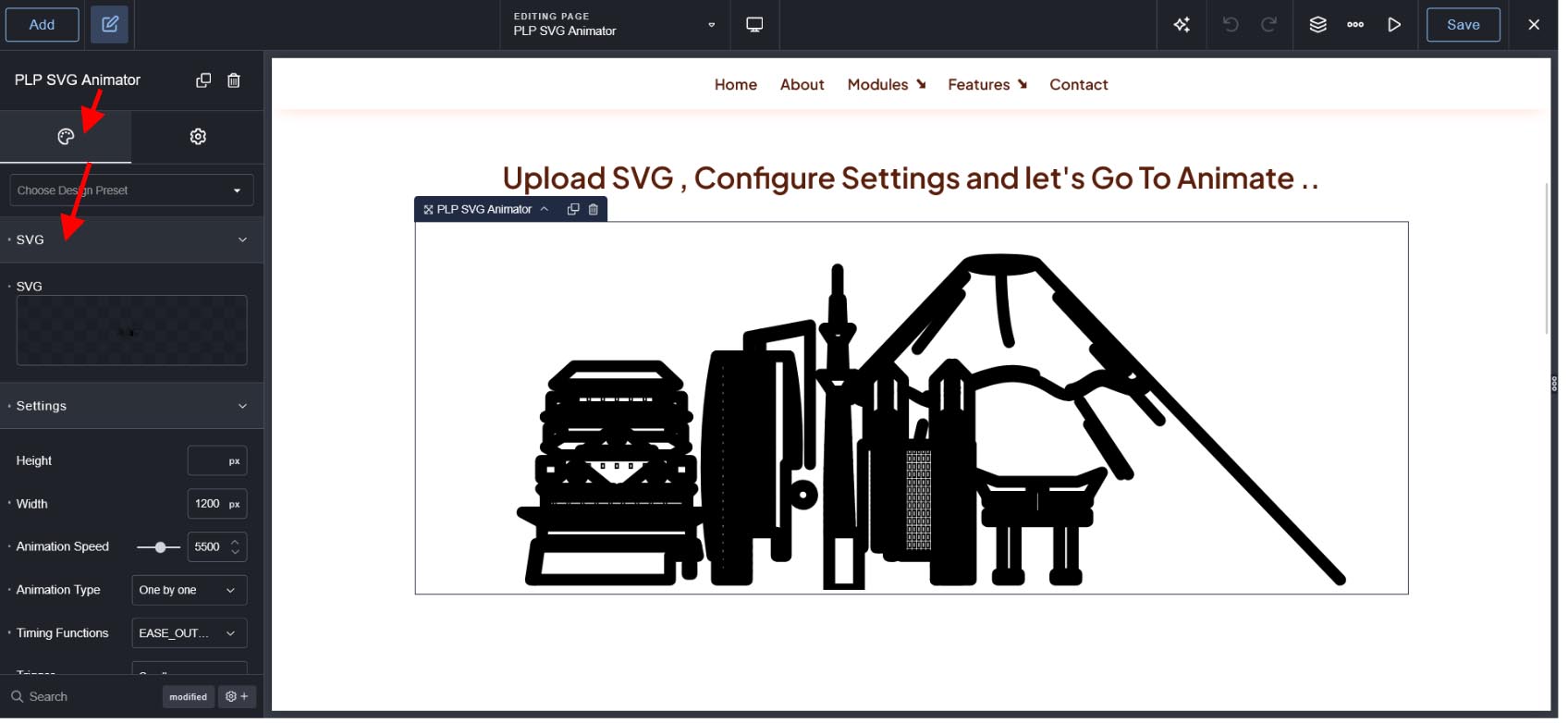Click the Timing Functions label
This screenshot has height=723, width=1568.
[62, 633]
